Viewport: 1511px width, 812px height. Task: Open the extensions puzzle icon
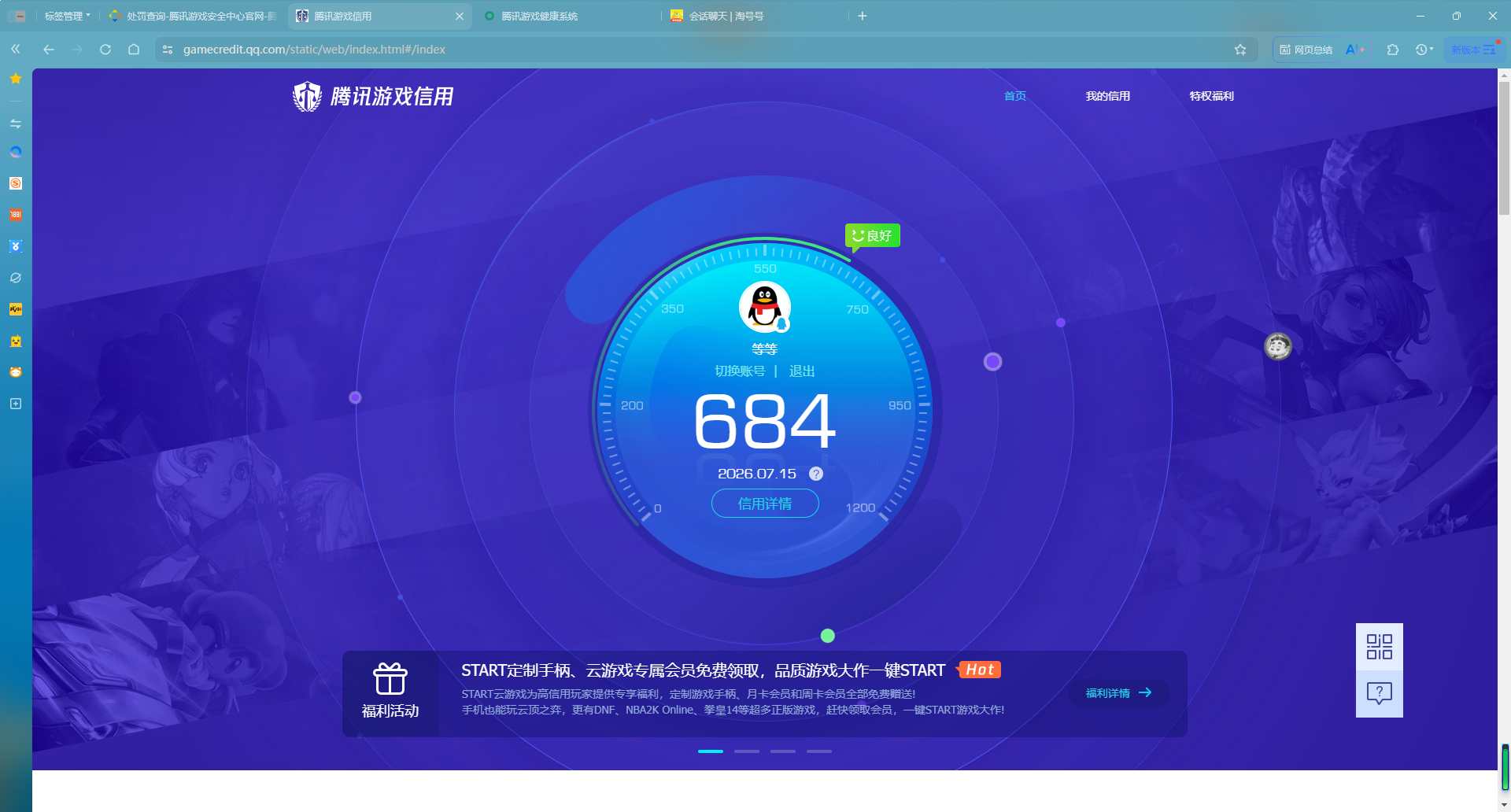click(1393, 50)
